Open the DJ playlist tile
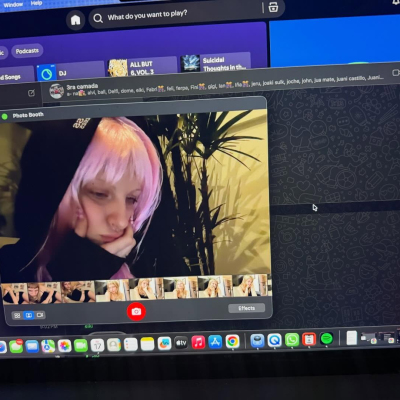This screenshot has height=400, width=400. click(x=70, y=73)
